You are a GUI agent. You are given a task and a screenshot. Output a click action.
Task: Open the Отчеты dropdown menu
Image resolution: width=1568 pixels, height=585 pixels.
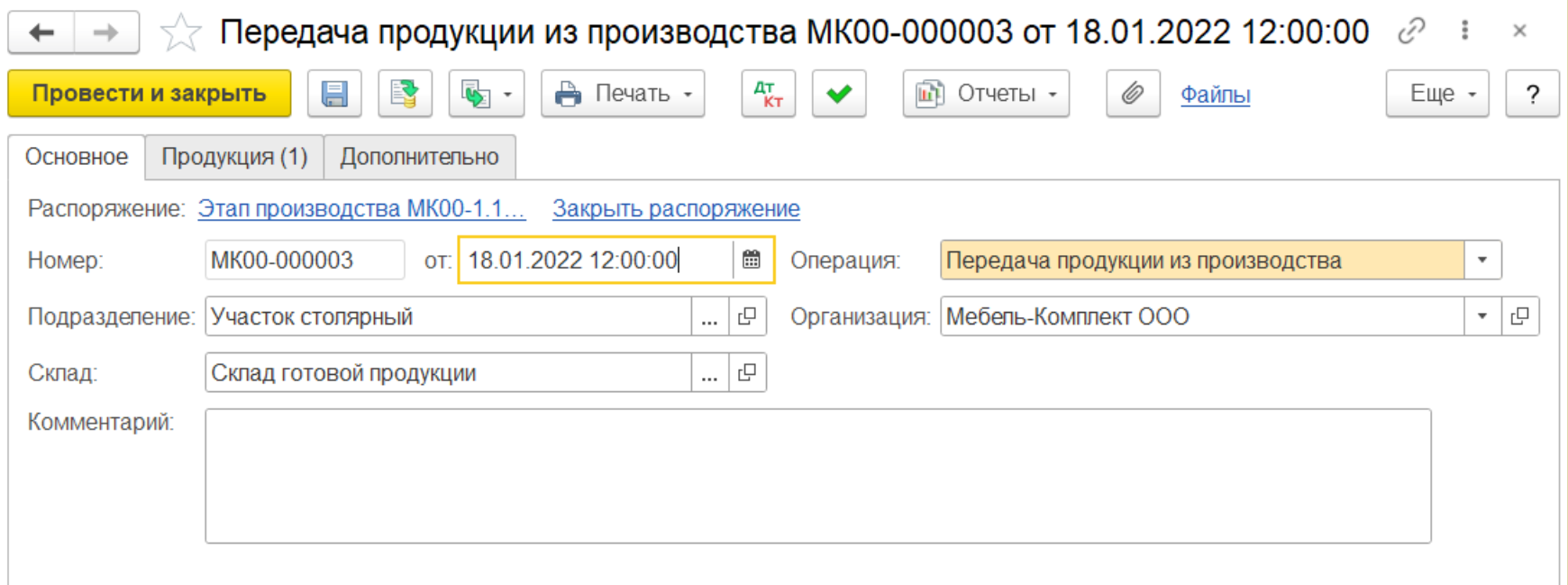click(x=986, y=94)
